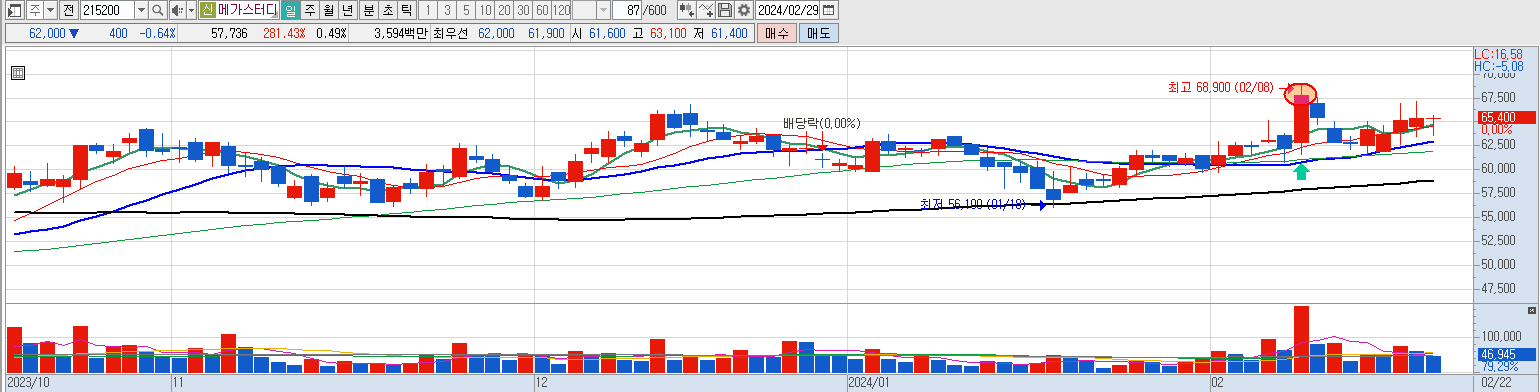Screen dimensions: 1540x392
Task: Click the speaker sound icon
Action: pos(177,10)
